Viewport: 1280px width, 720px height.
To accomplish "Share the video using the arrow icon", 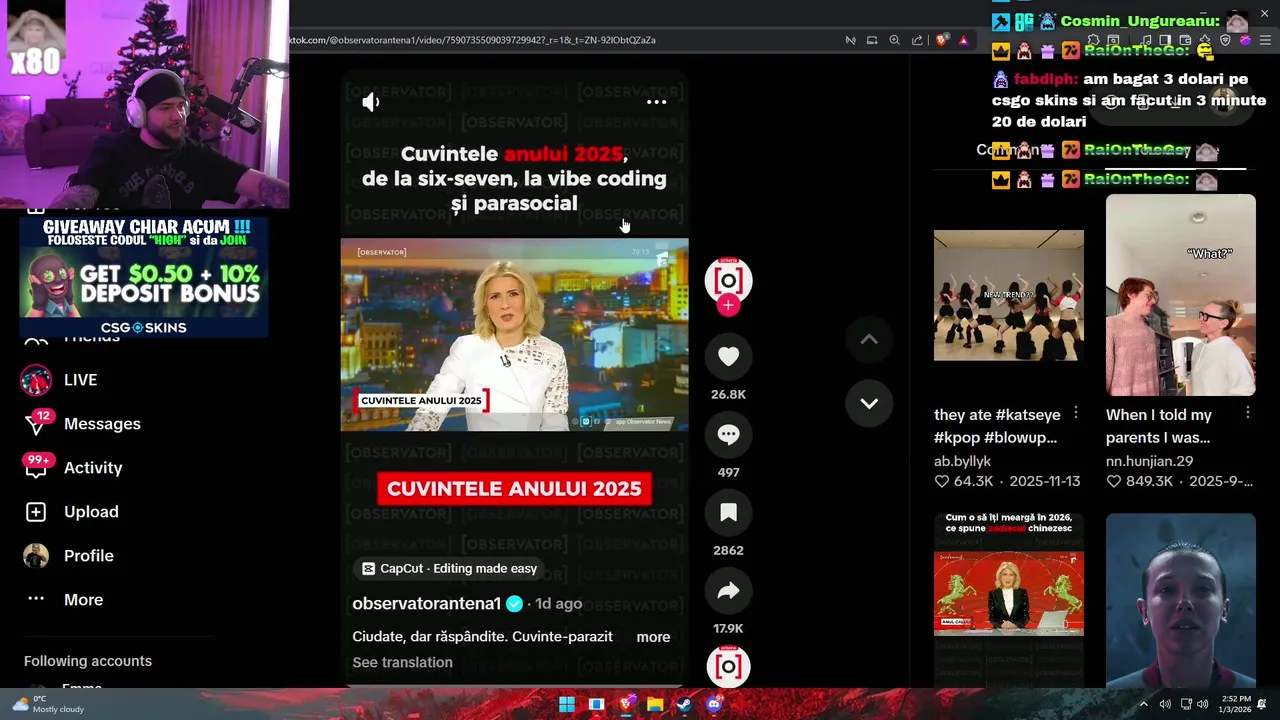I will coord(728,591).
